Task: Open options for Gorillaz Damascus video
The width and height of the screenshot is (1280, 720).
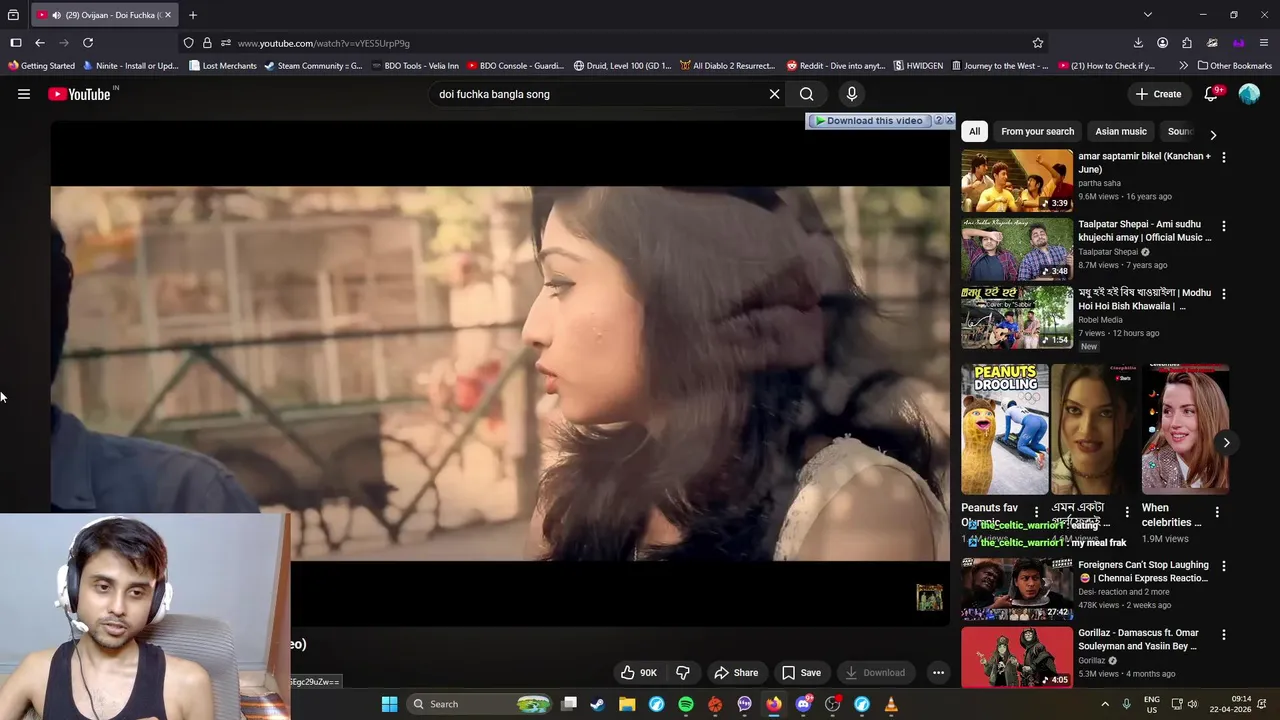Action: [x=1223, y=635]
